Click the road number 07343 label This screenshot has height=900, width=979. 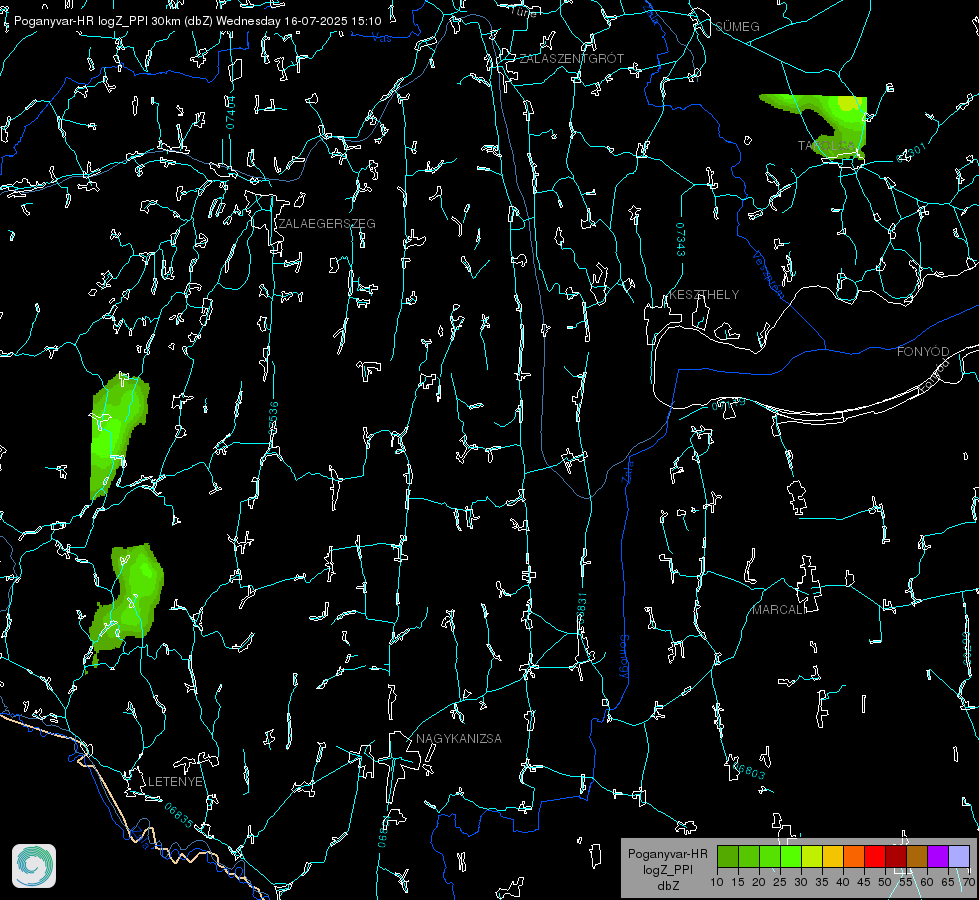[680, 240]
